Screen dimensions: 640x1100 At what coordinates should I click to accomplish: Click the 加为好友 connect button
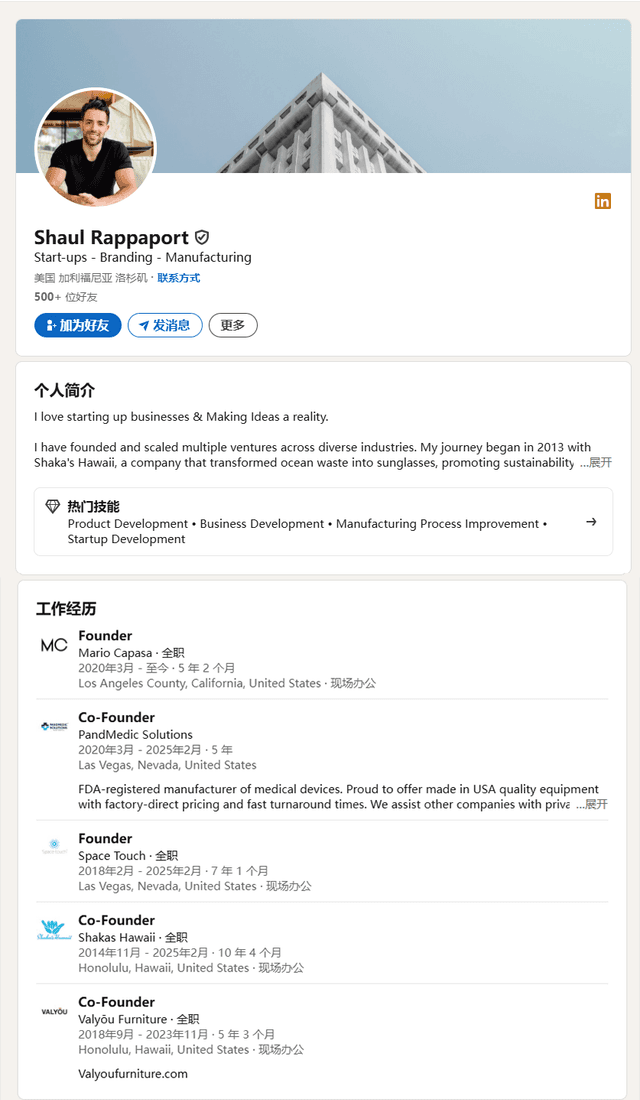coord(77,325)
